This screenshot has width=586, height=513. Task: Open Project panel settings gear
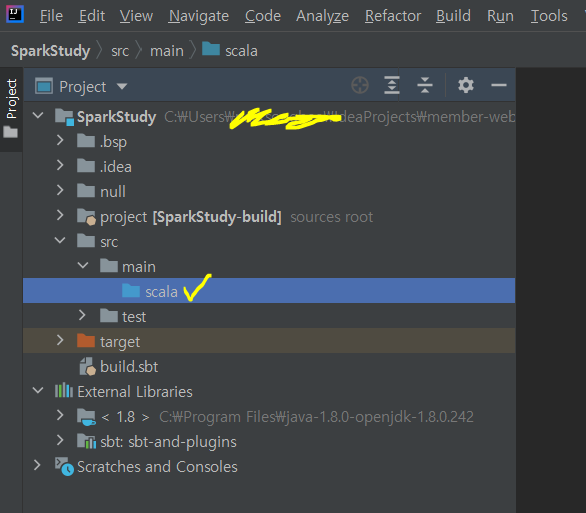466,85
